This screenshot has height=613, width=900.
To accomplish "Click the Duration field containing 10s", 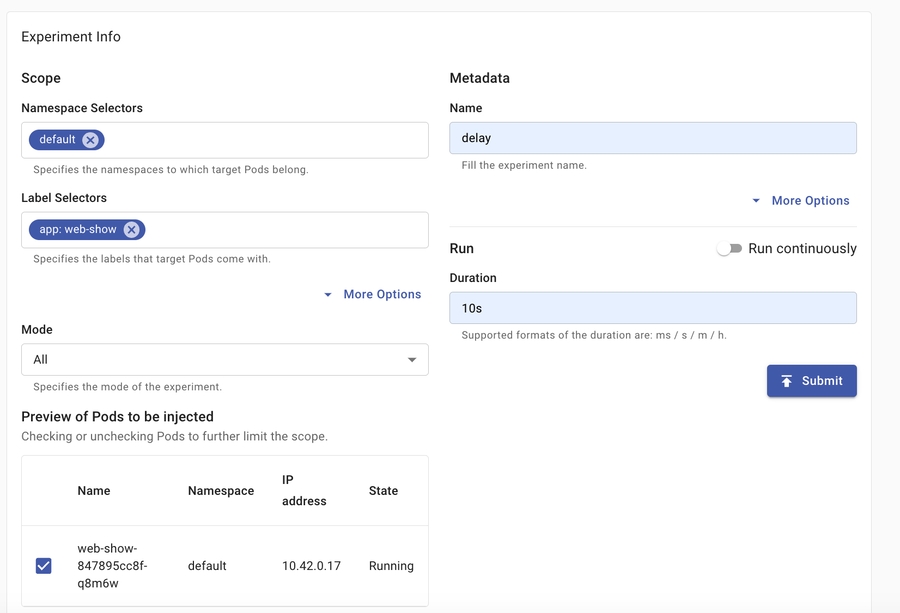I will [652, 308].
